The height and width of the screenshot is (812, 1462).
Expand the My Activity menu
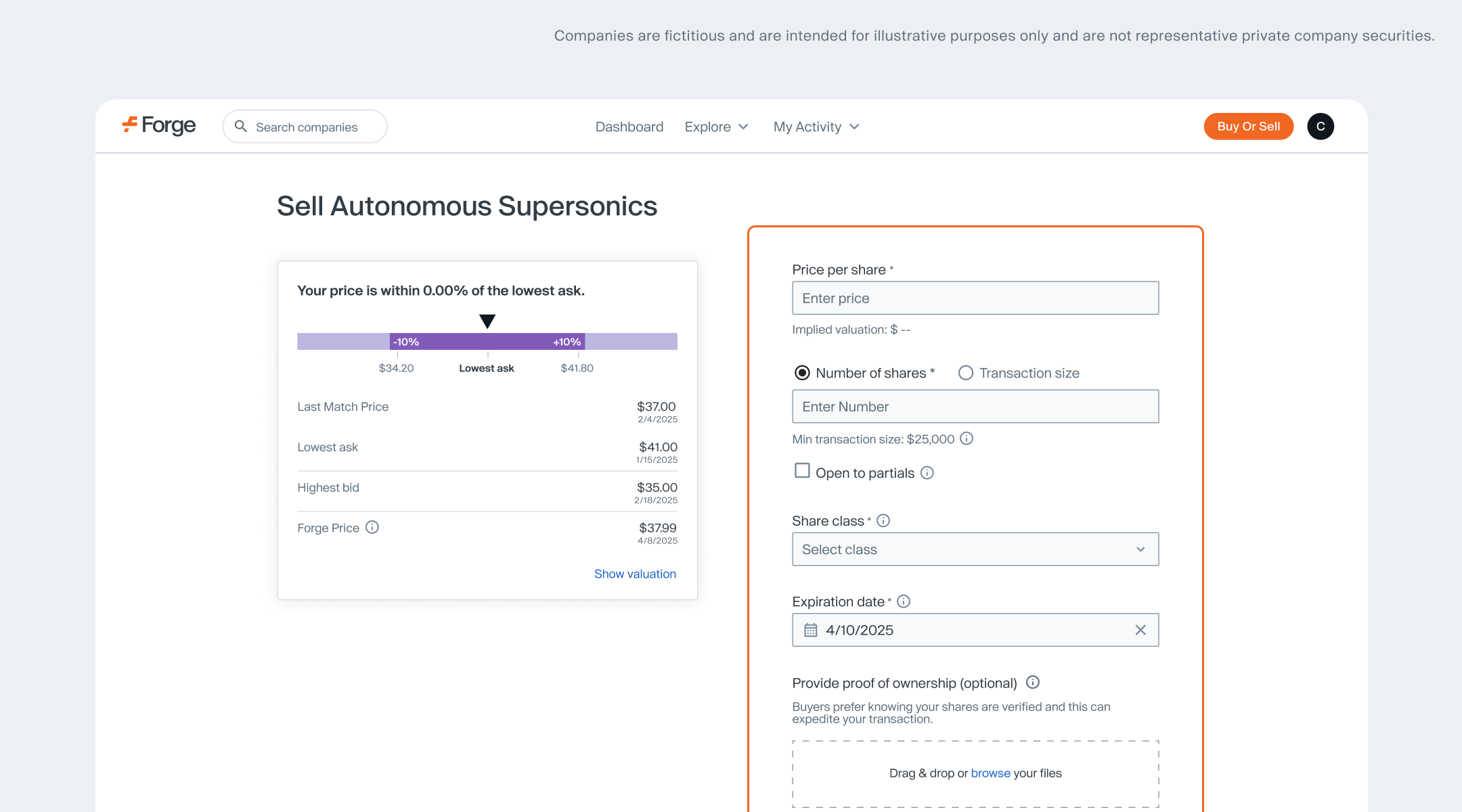point(817,127)
